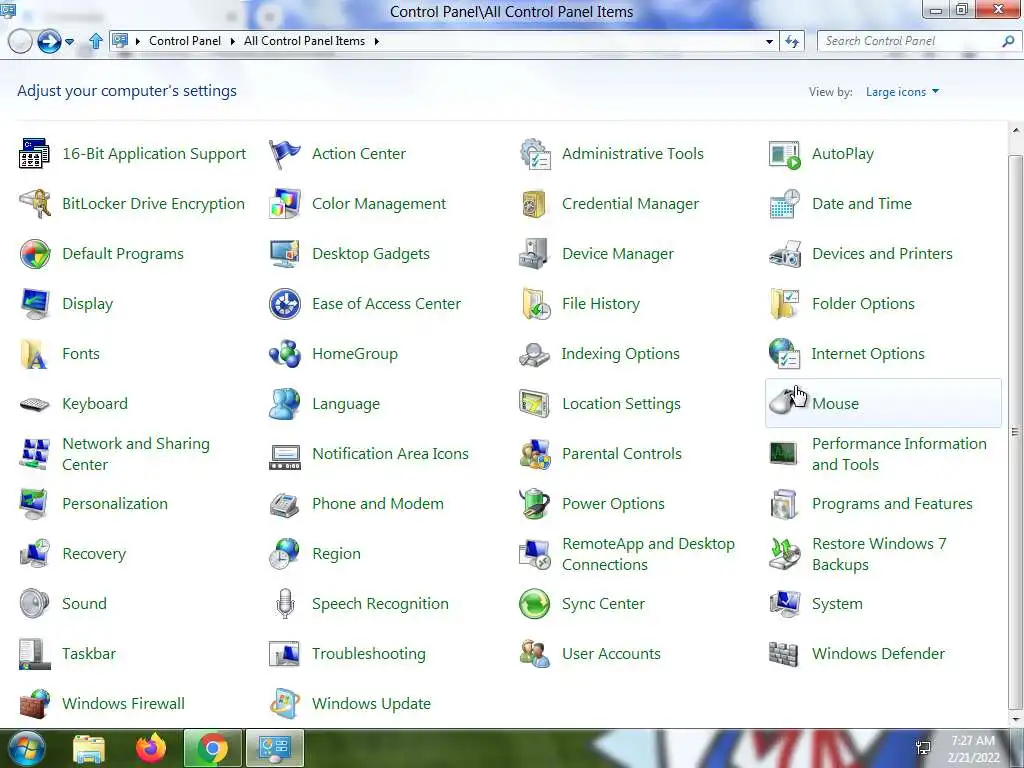1024x768 pixels.
Task: Open the Display monitor icon
Action: (x=34, y=304)
